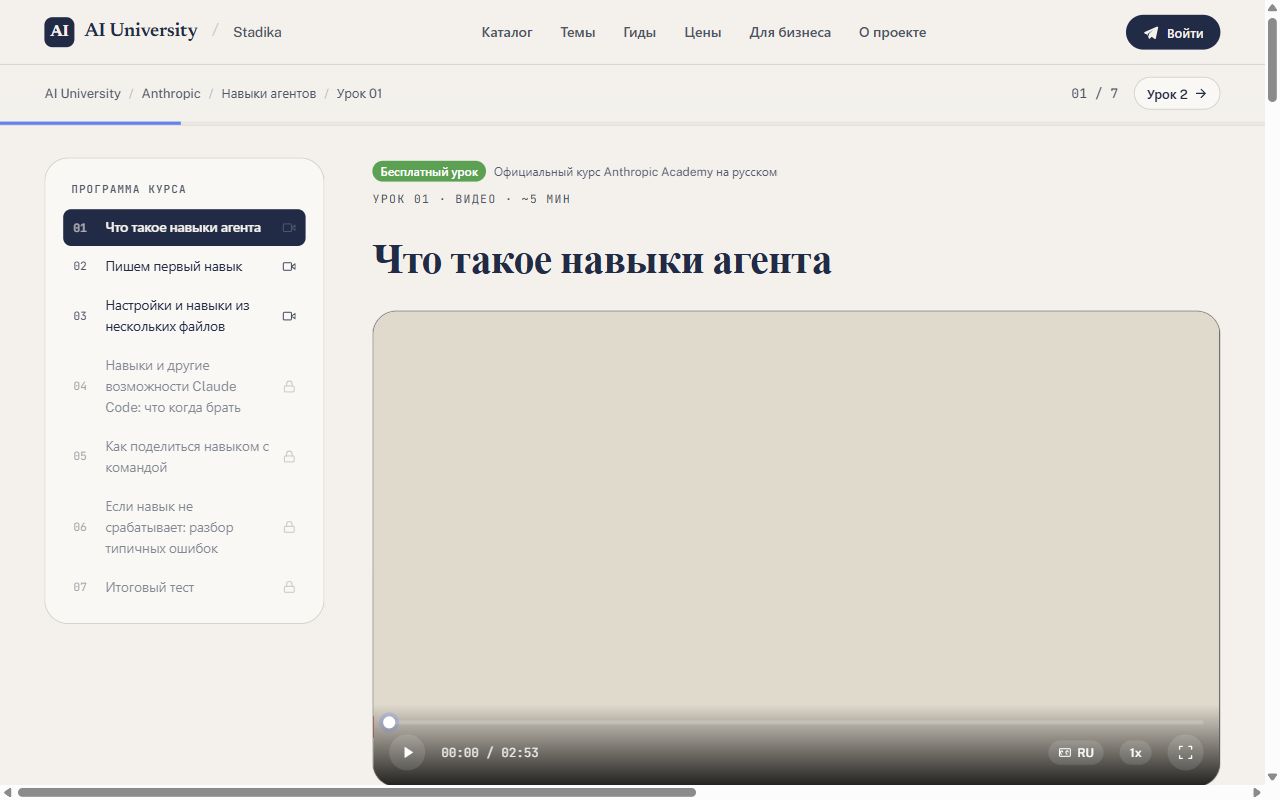Click the video icon next to lesson 02
The height and width of the screenshot is (800, 1280).
(289, 267)
